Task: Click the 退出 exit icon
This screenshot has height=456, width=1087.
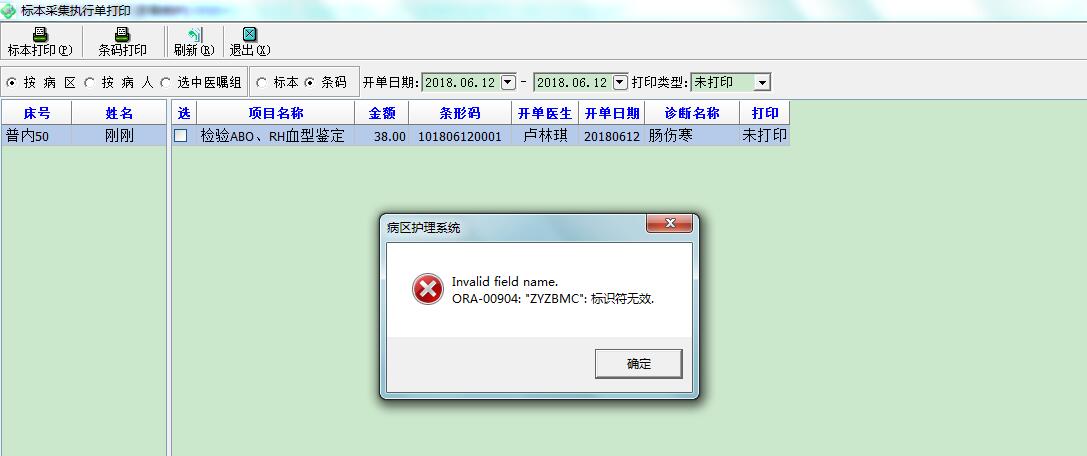Action: (x=250, y=35)
